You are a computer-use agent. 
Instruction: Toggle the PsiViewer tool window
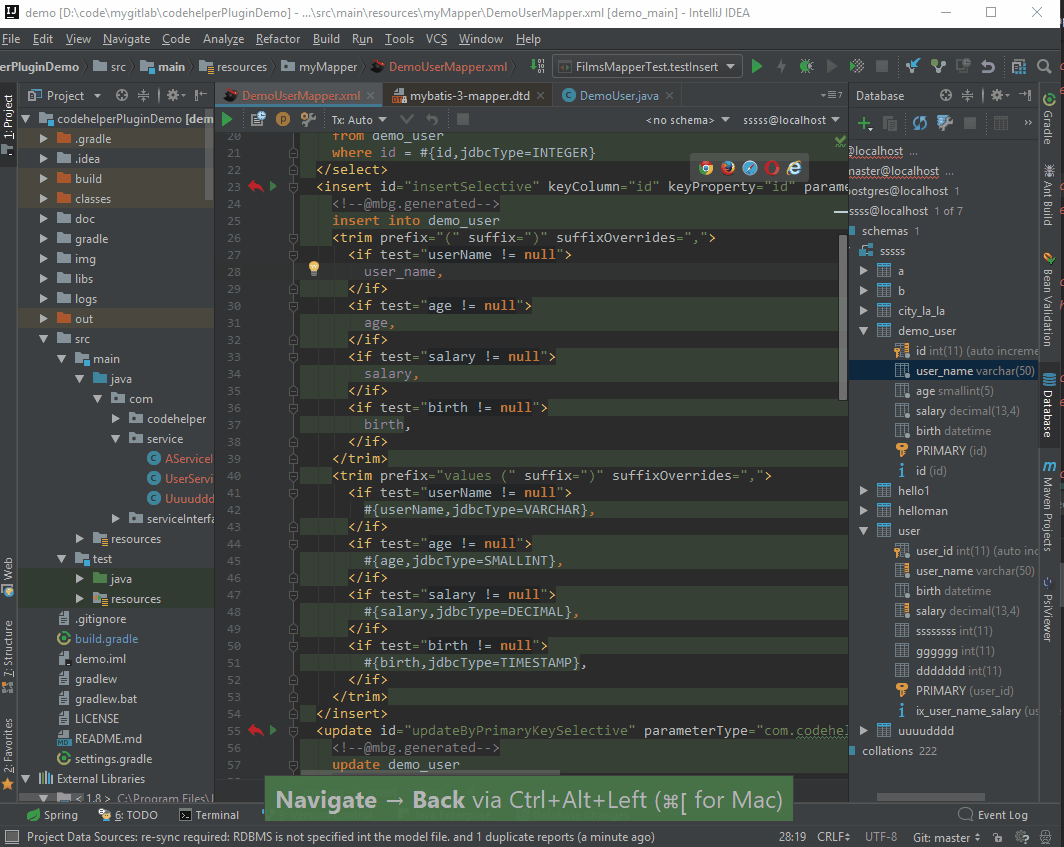pyautogui.click(x=1049, y=610)
